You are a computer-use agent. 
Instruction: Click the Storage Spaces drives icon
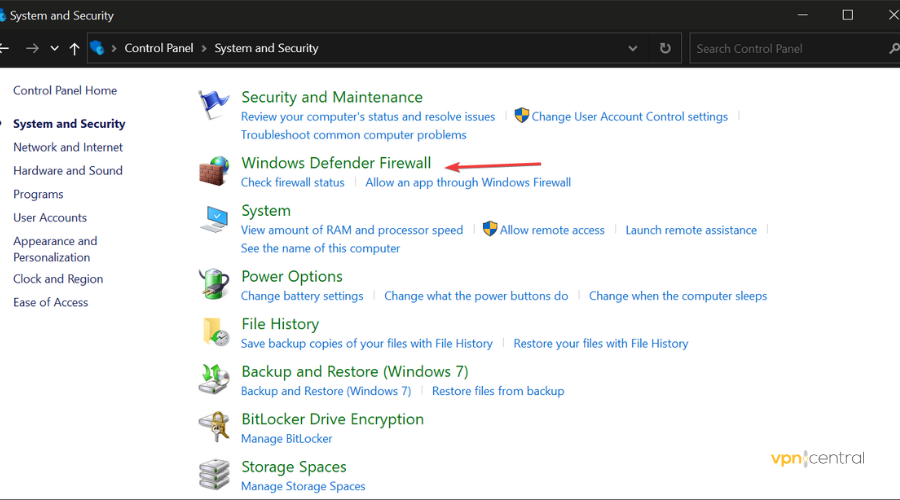tap(214, 474)
